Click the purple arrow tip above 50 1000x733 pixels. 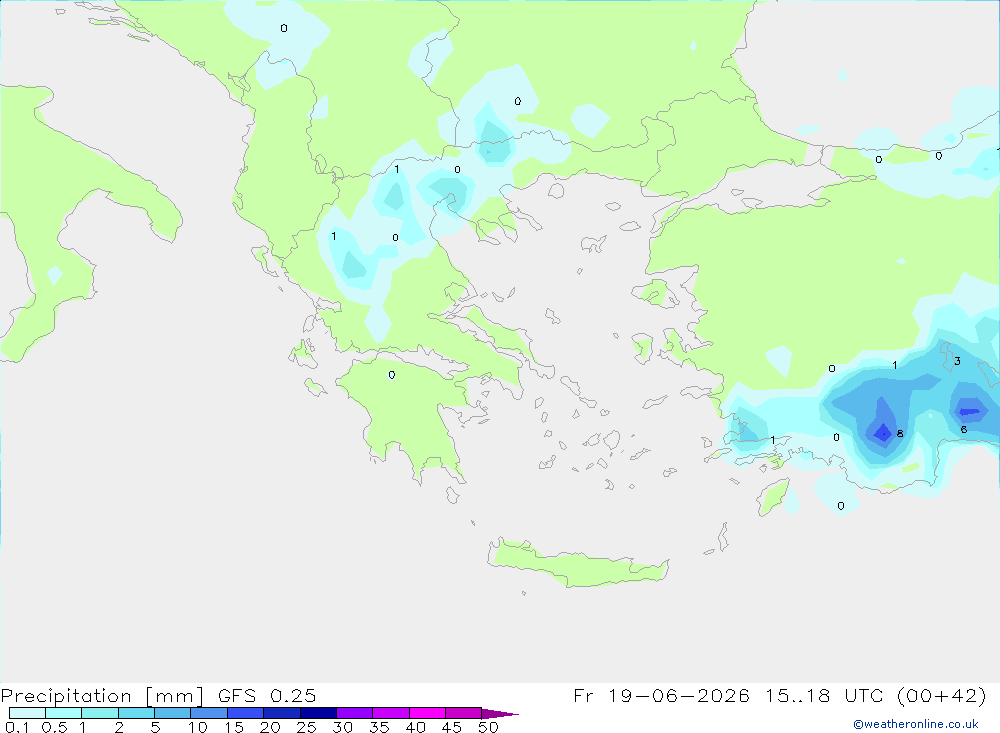coord(499,714)
